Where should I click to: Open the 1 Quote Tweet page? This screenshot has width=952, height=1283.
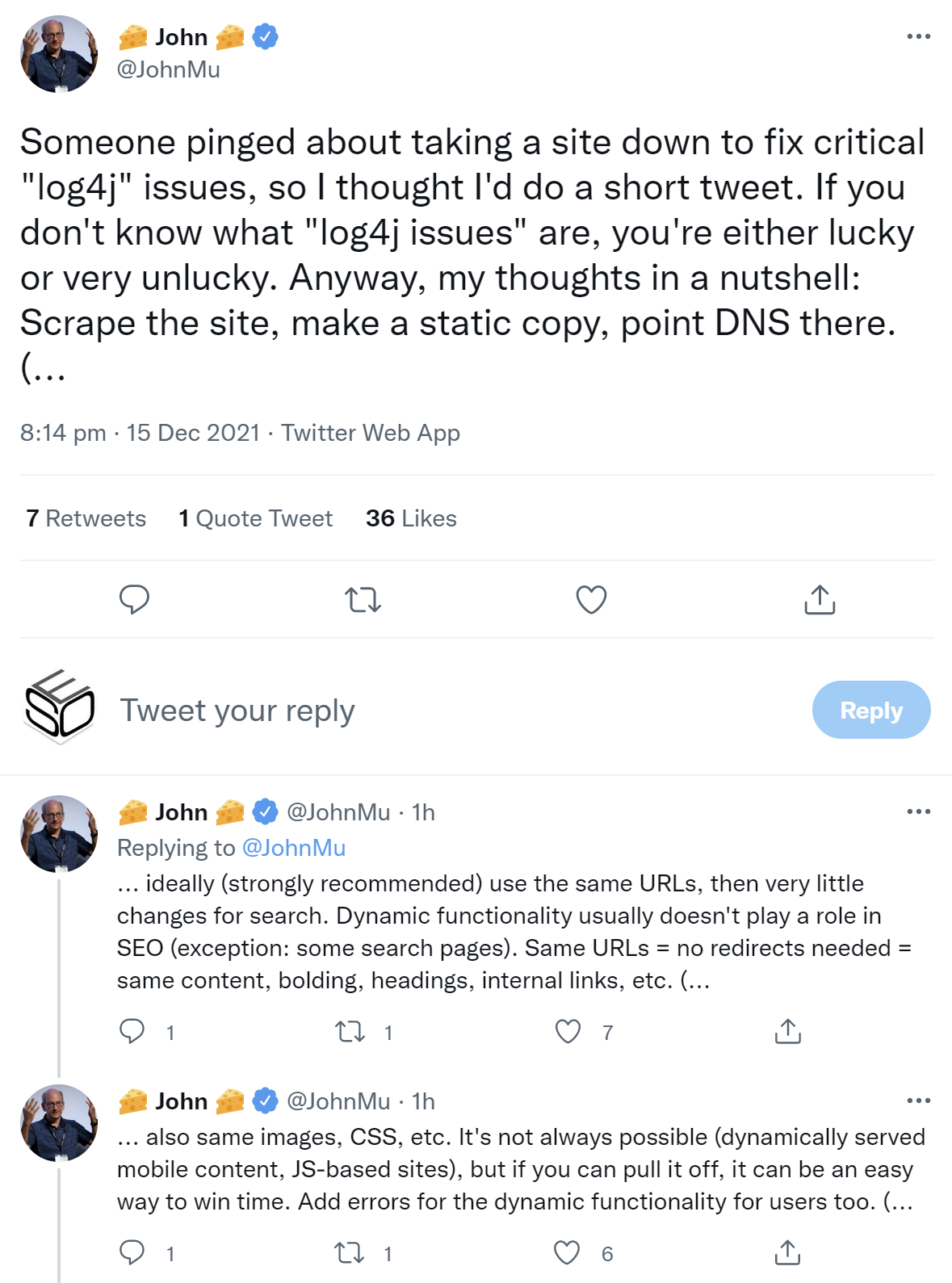[255, 518]
